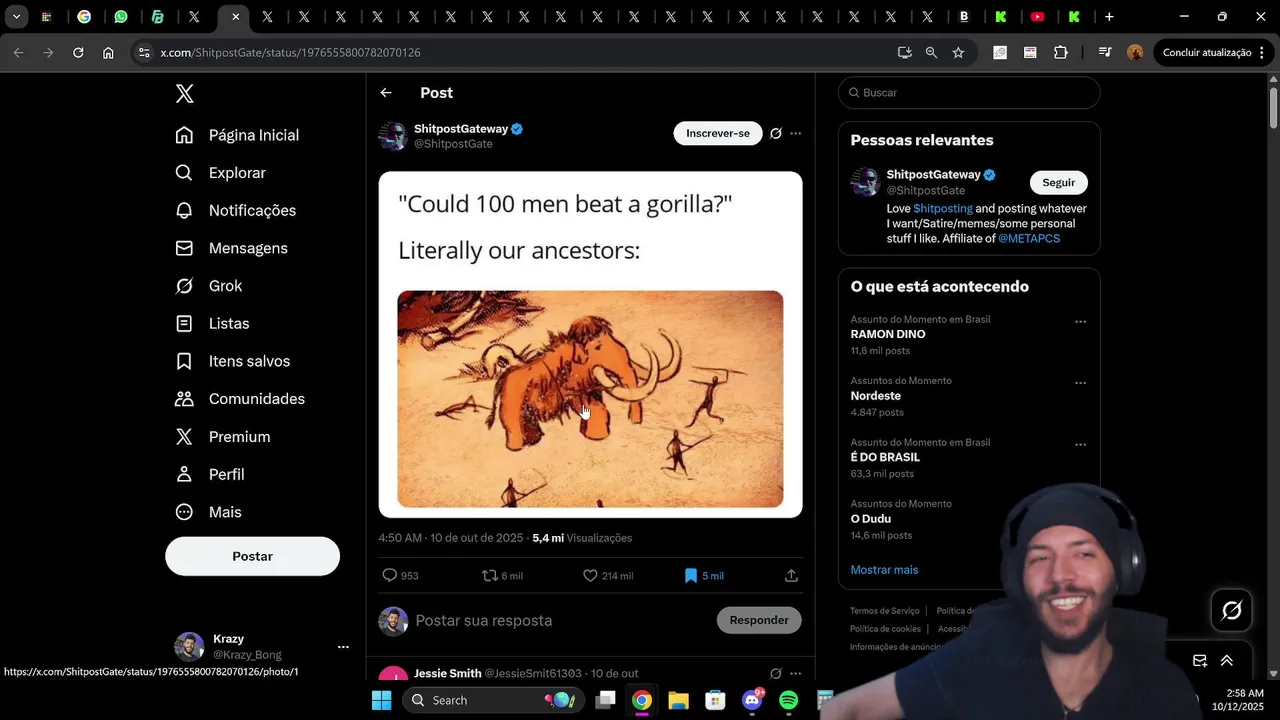Like the post heart icon

pyautogui.click(x=590, y=575)
